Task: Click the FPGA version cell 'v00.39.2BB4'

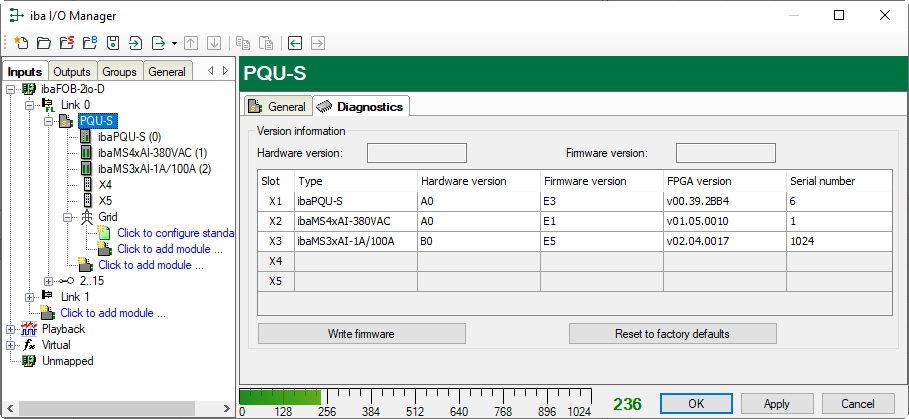Action: [x=725, y=201]
